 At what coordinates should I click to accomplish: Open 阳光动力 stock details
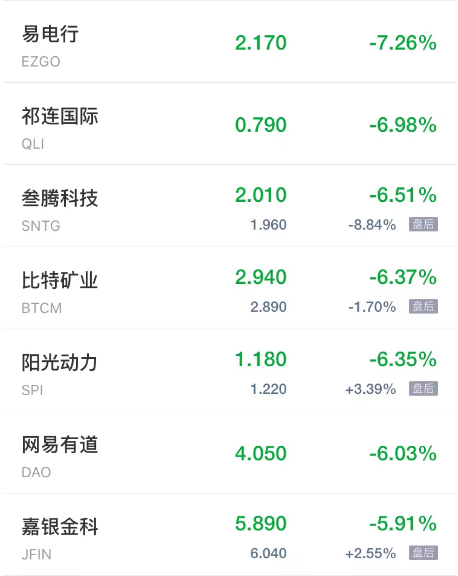[x=229, y=370]
